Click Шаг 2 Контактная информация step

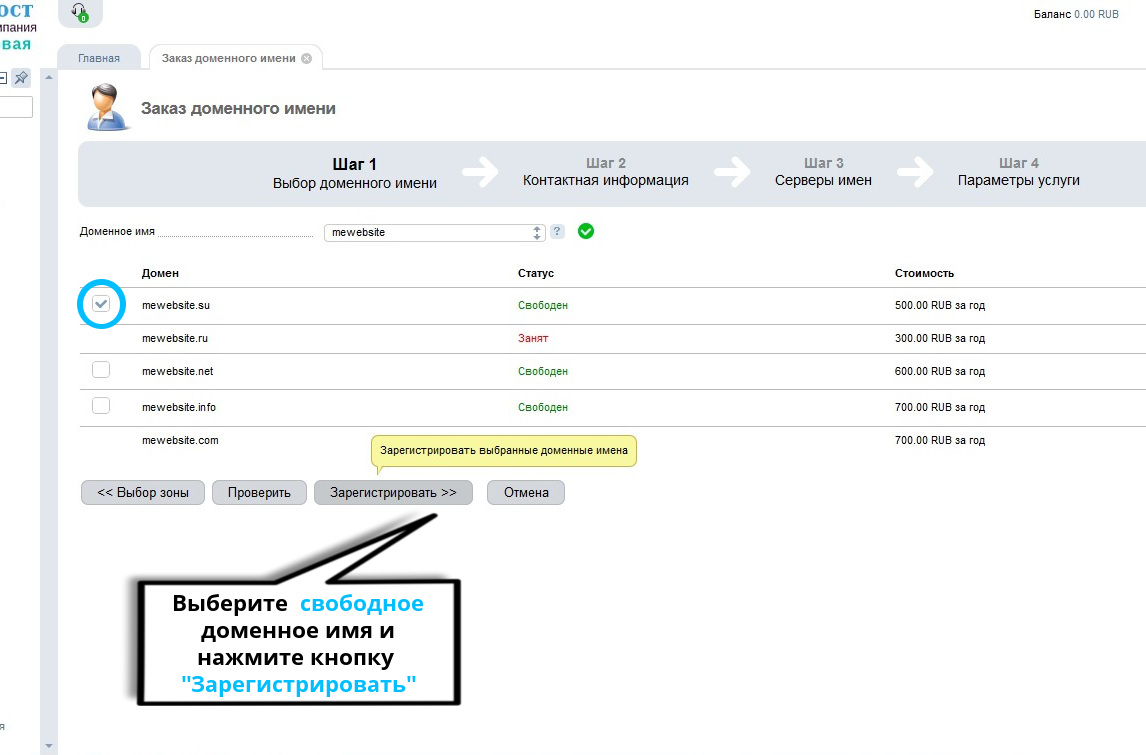pos(606,172)
